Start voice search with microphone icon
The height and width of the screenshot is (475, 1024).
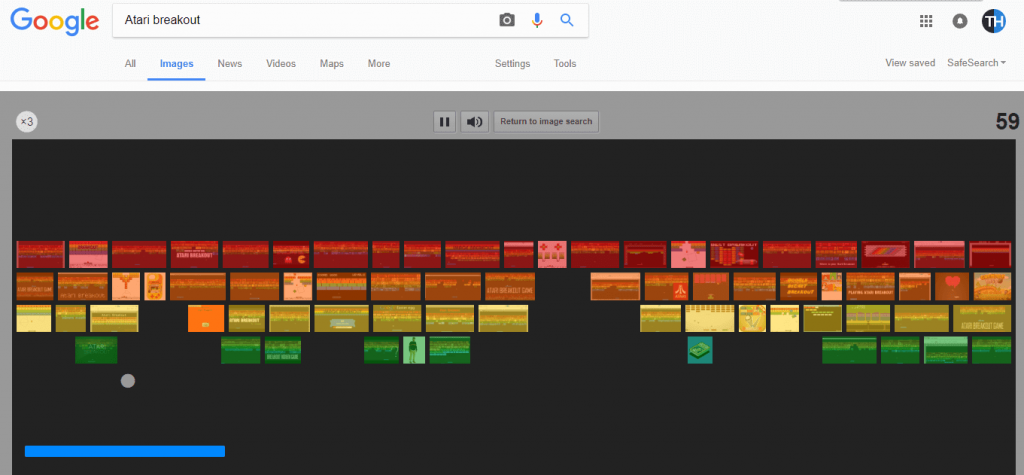(537, 20)
